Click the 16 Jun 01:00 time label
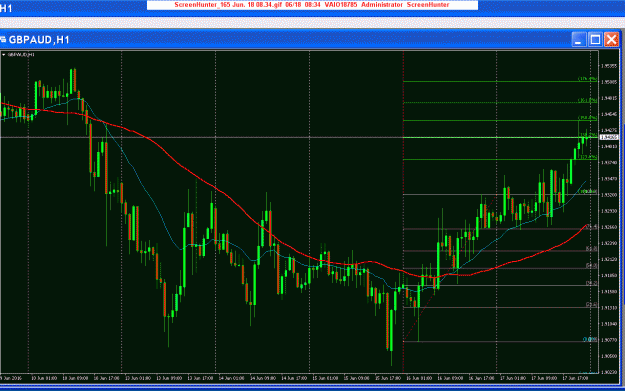 pyautogui.click(x=419, y=378)
